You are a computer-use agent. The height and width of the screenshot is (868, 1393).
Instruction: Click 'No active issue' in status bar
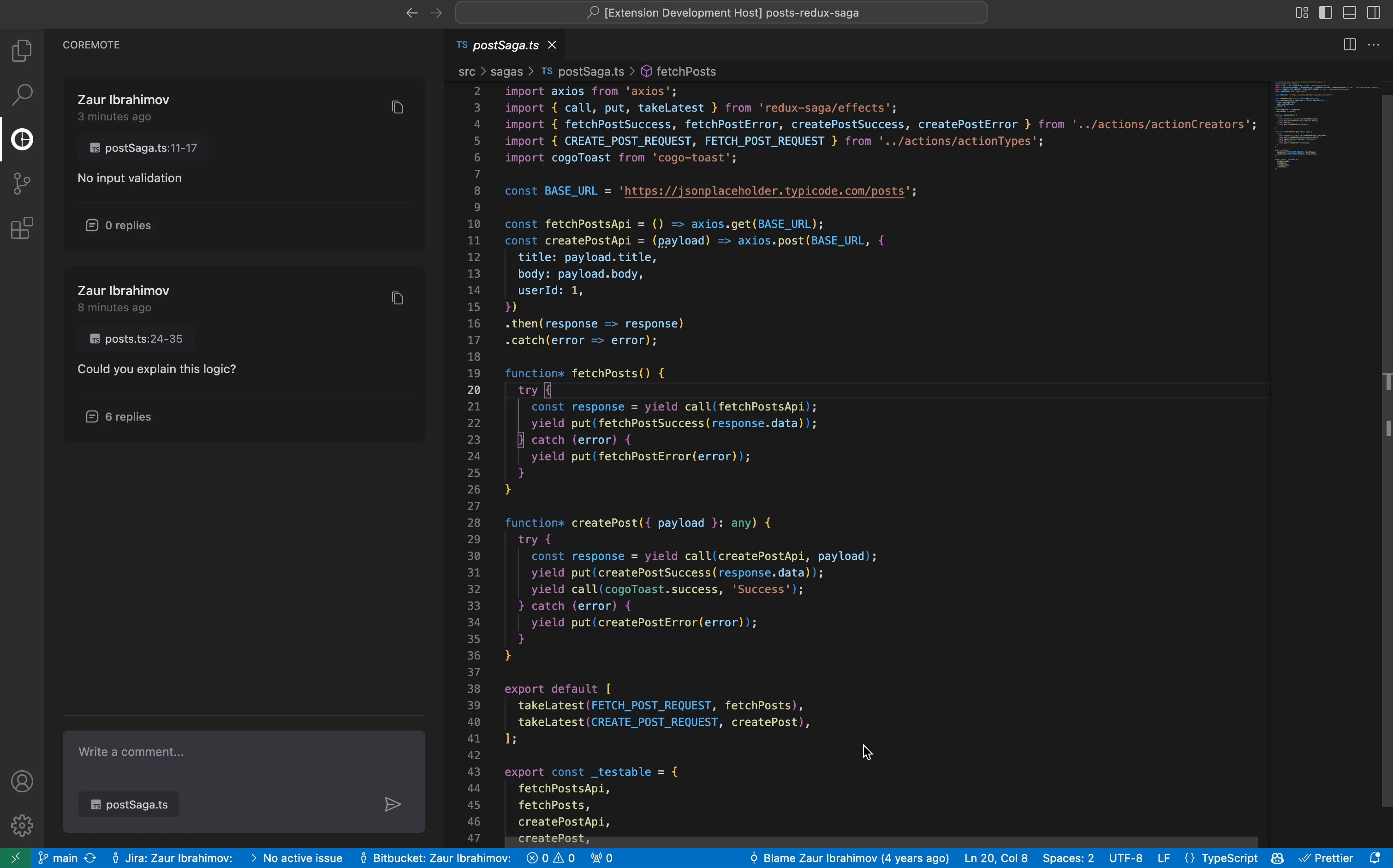(297, 858)
